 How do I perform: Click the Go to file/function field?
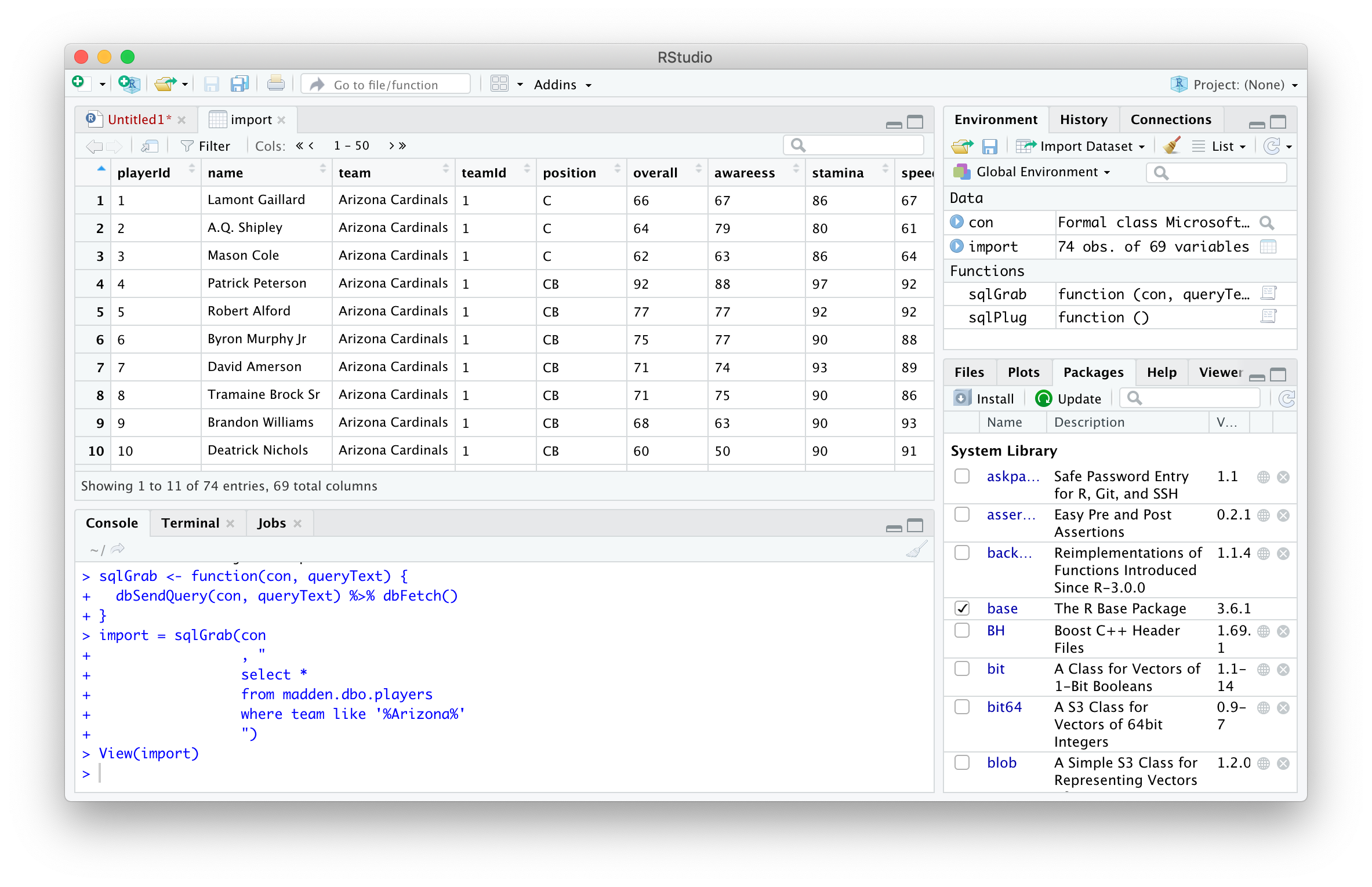pos(386,85)
